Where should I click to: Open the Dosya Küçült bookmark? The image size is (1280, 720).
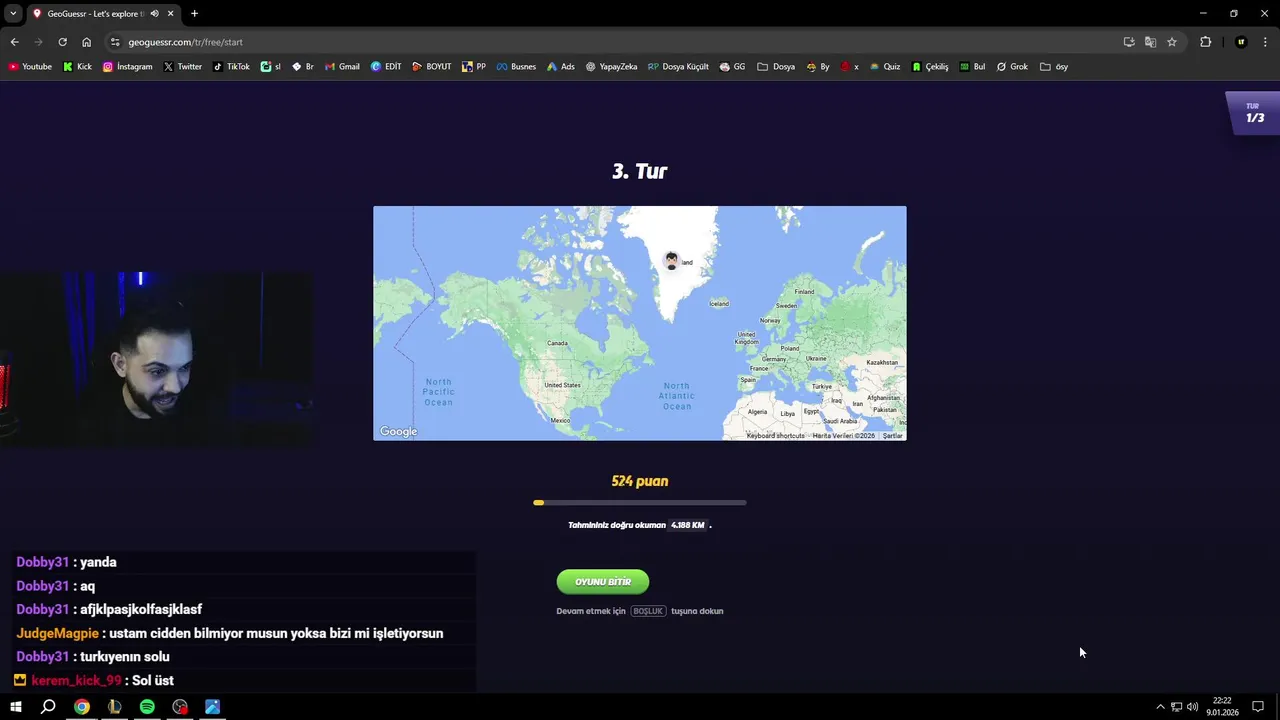coord(678,67)
